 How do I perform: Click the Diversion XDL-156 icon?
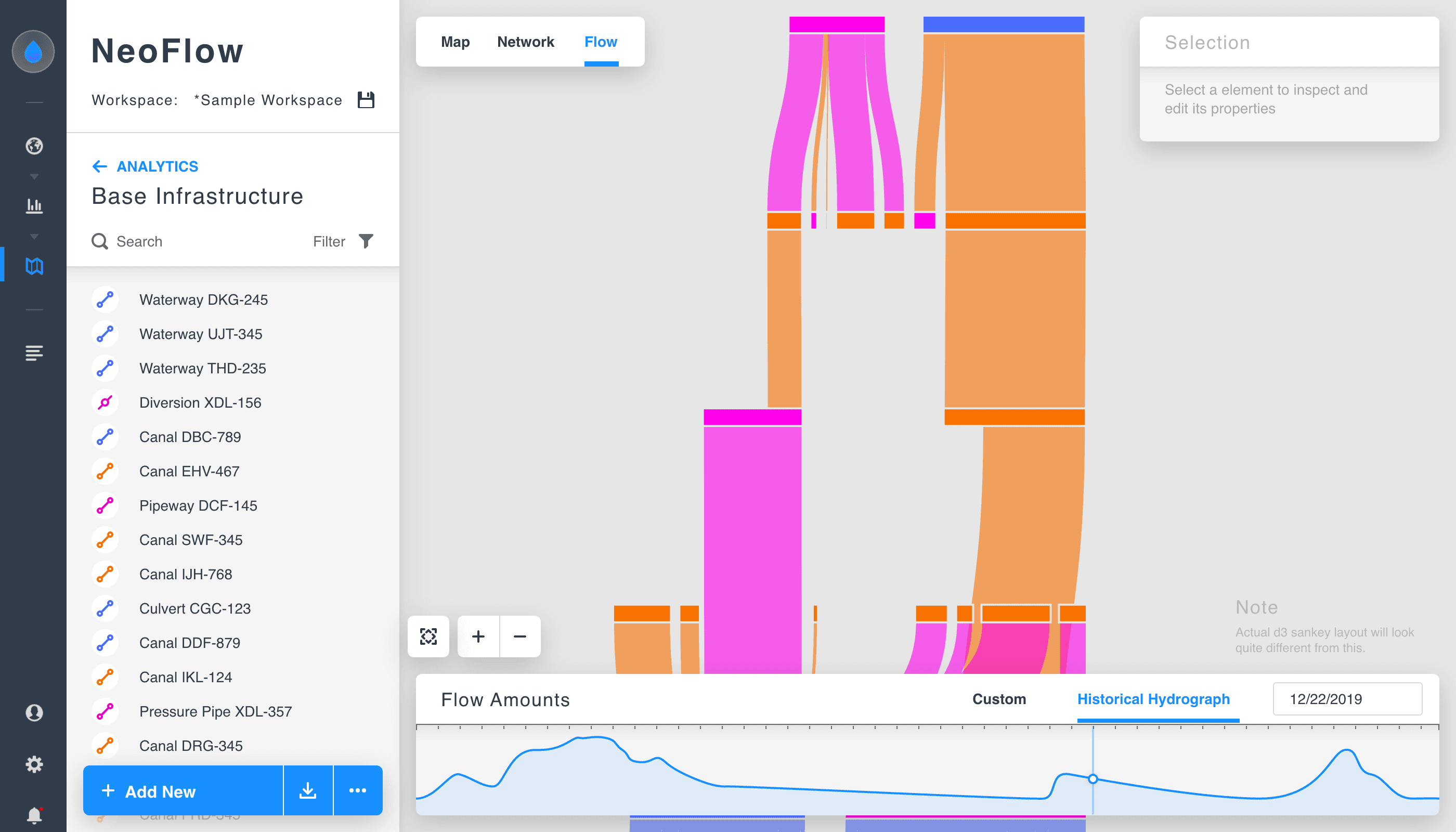pos(105,402)
